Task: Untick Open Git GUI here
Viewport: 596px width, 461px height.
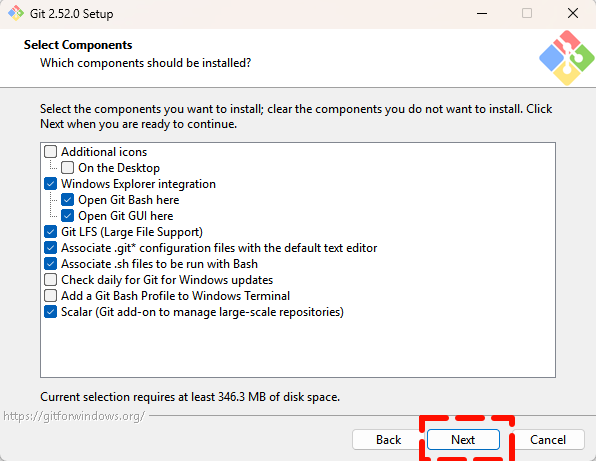Action: coord(68,215)
